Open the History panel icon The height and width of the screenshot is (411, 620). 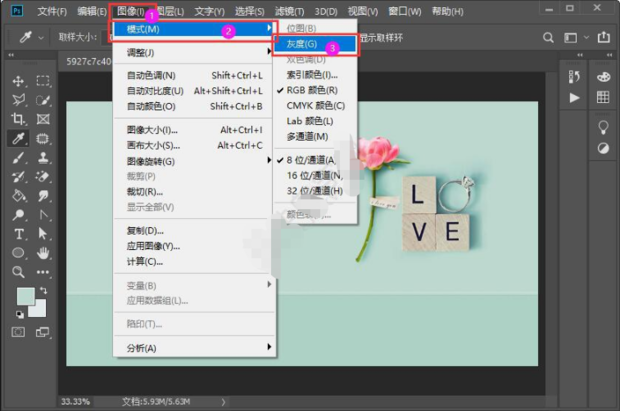[x=574, y=77]
